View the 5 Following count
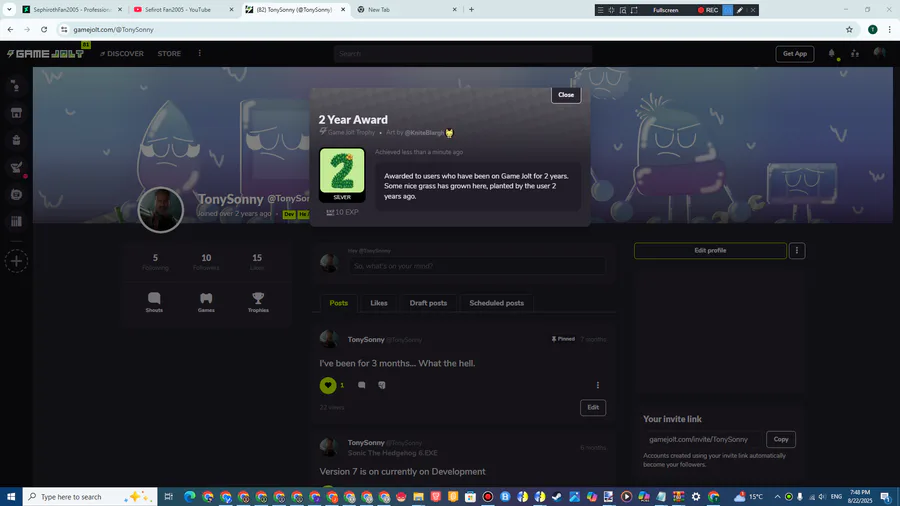Screen dimensions: 900x506 click(155, 262)
